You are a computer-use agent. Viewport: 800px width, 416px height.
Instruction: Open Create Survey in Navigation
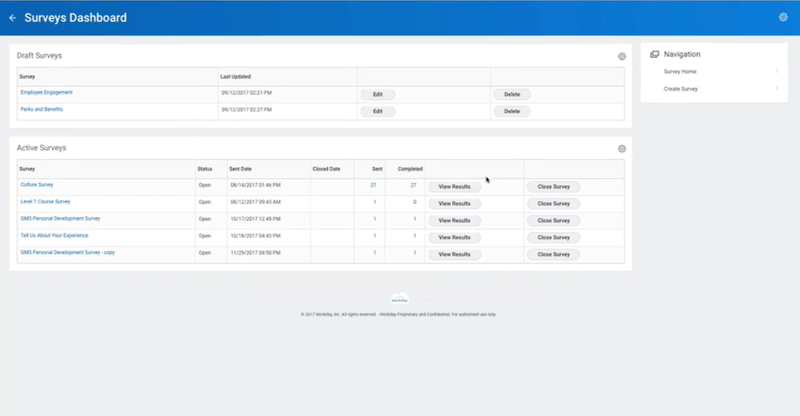click(681, 89)
